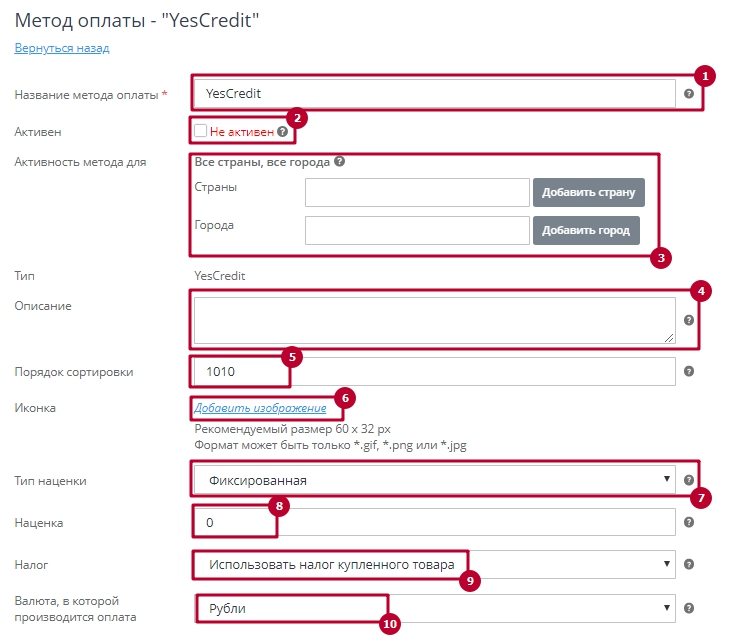Click help icon beside sort order field

pyautogui.click(x=688, y=372)
